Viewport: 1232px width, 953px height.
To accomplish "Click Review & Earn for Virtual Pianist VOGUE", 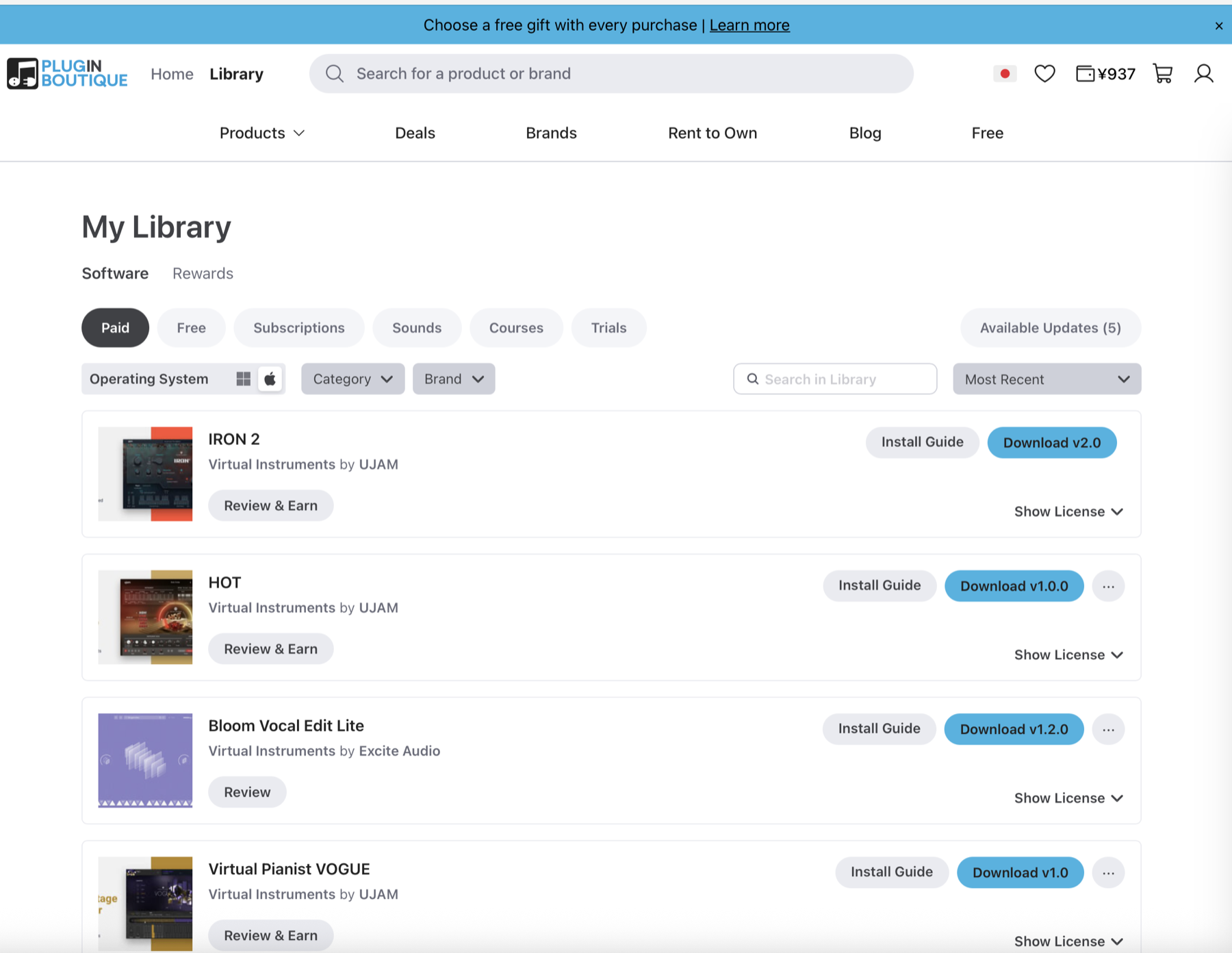I will 271,935.
